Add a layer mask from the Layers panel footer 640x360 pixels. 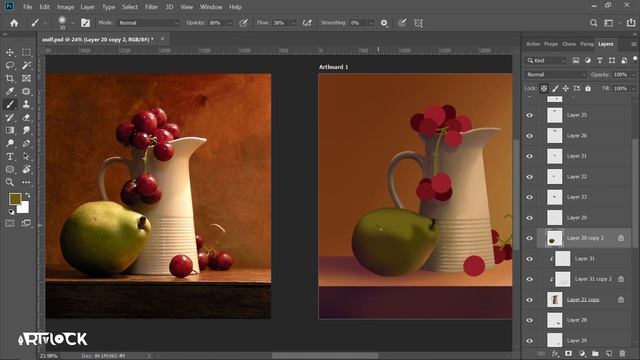[x=568, y=353]
